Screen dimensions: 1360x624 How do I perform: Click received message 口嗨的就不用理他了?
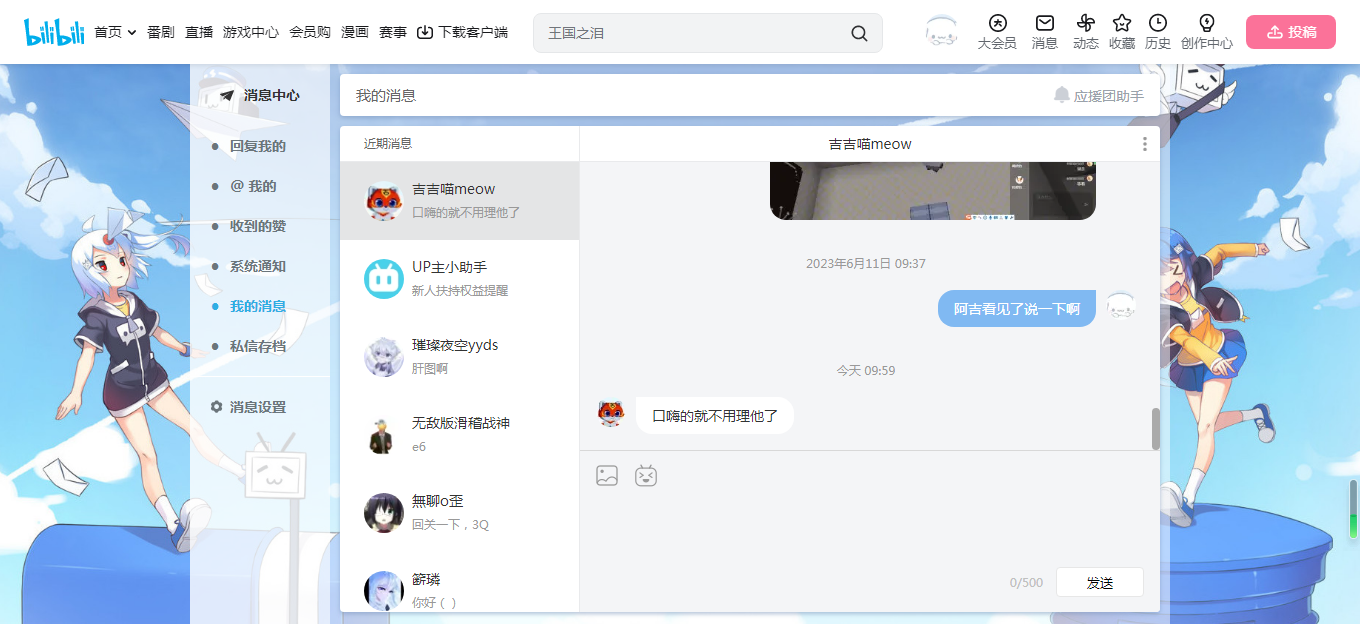click(x=715, y=415)
